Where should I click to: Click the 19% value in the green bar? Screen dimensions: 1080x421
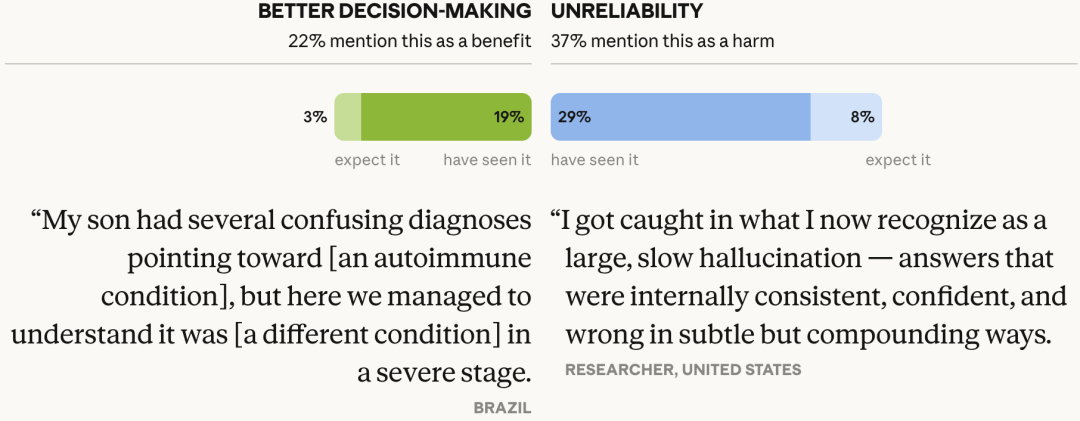click(508, 117)
